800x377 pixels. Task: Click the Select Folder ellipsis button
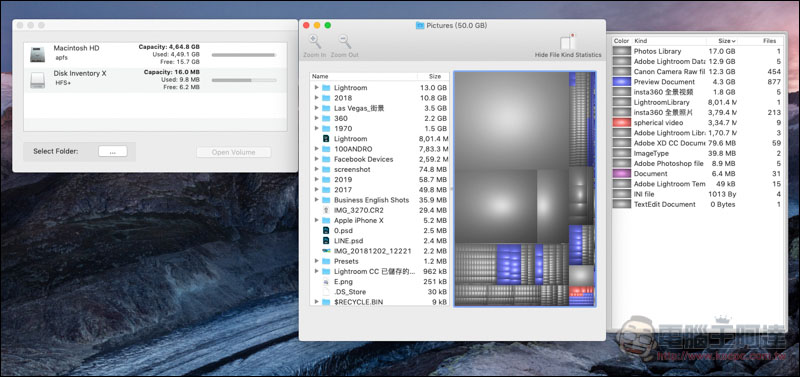point(113,152)
